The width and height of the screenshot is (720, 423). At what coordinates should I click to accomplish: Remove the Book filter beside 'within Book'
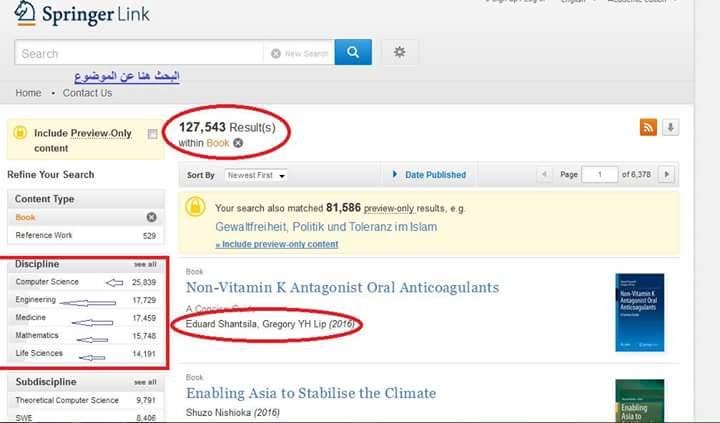(x=238, y=144)
